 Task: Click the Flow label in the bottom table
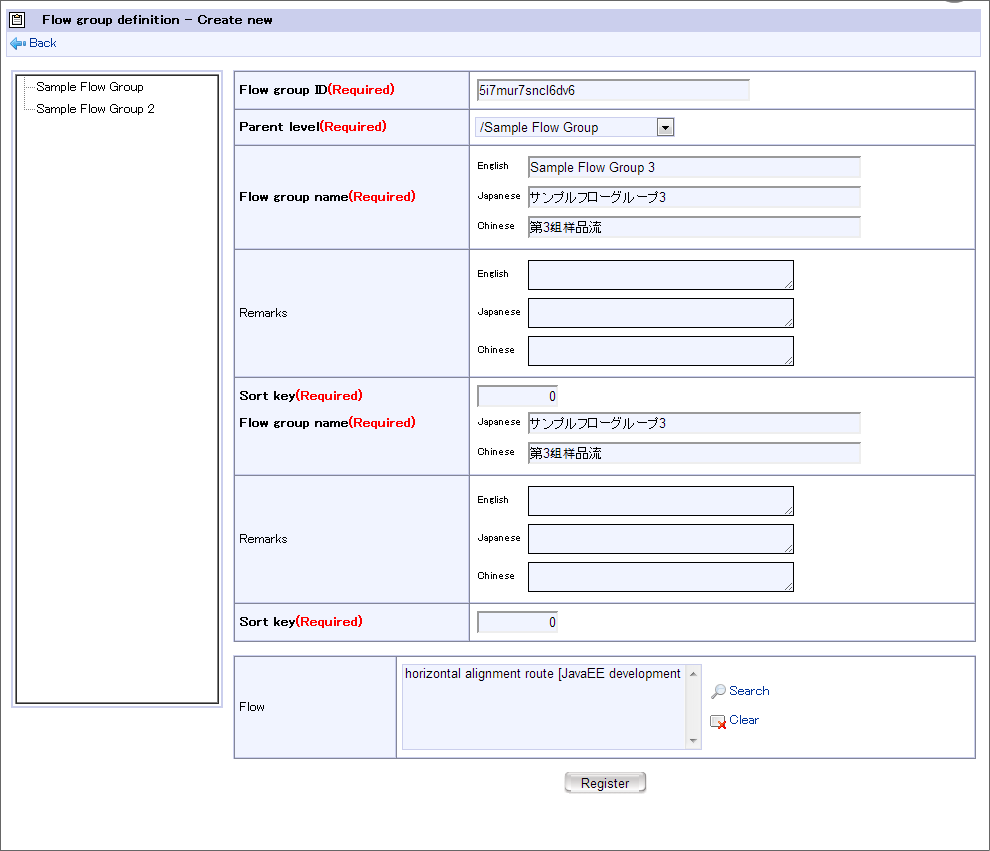[251, 707]
